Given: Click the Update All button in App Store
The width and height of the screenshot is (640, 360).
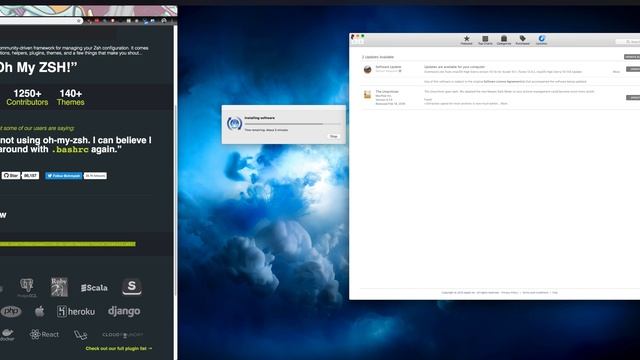Looking at the screenshot, I should coord(632,57).
